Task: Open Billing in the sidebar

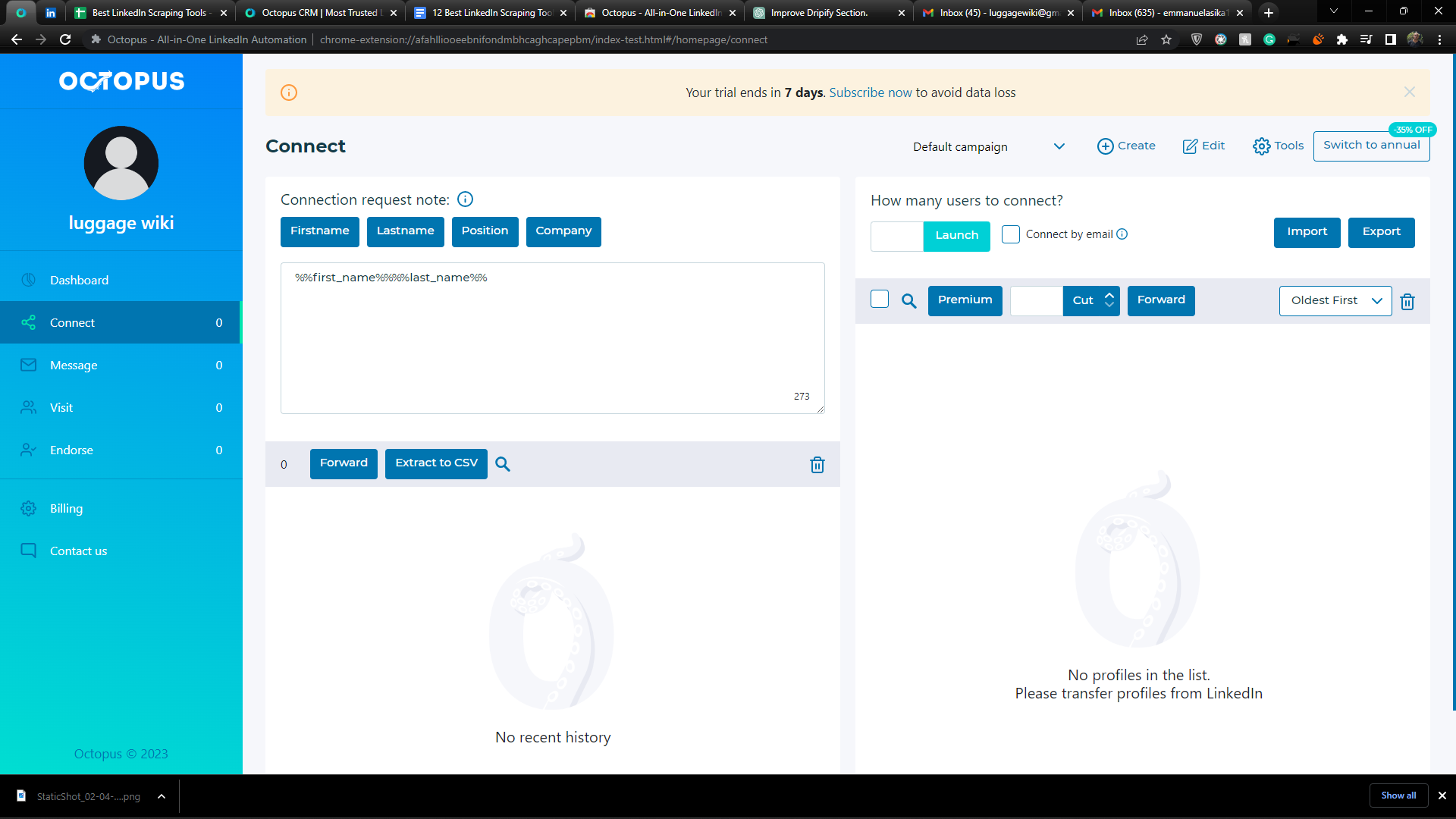Action: pos(121,508)
